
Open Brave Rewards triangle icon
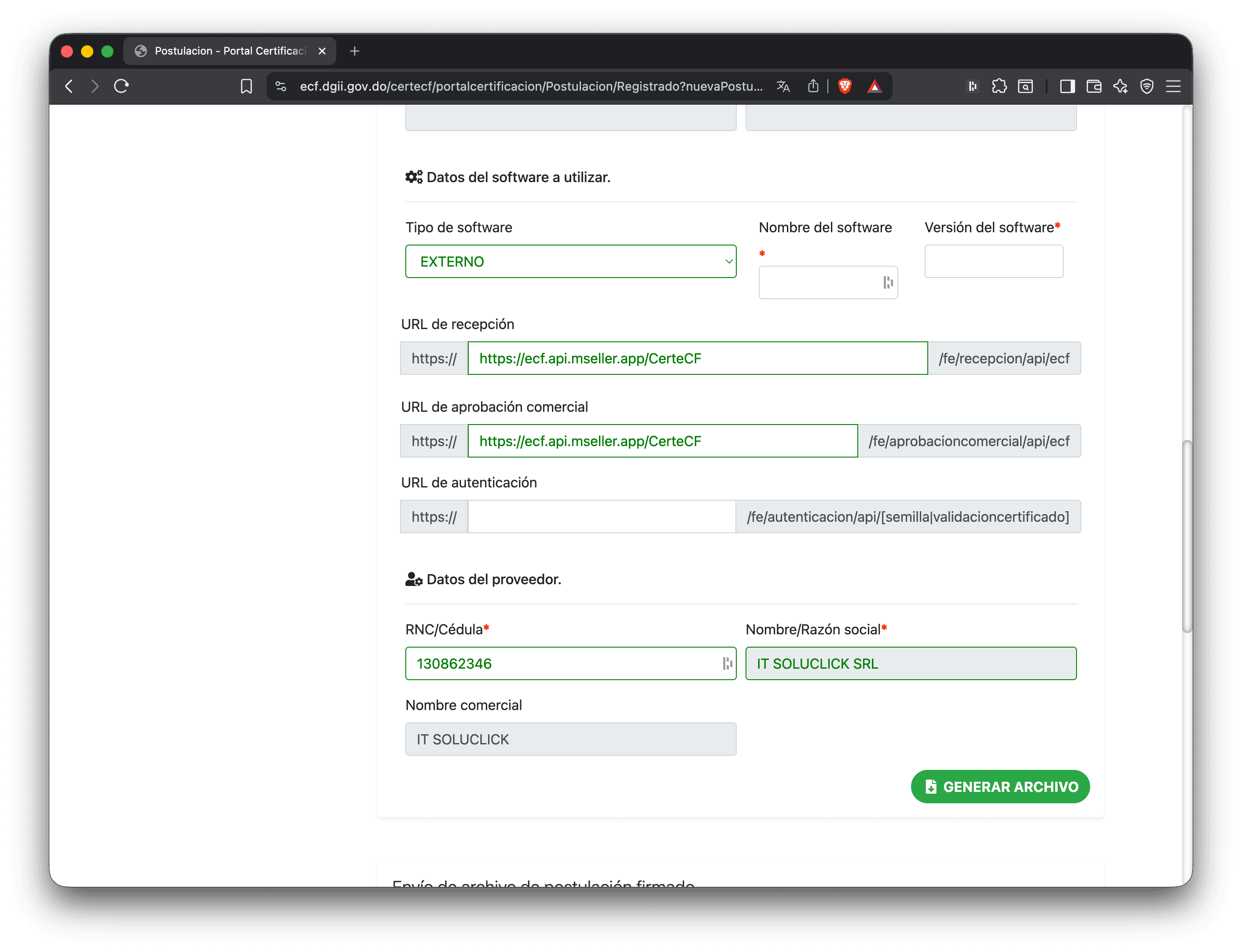(x=875, y=86)
